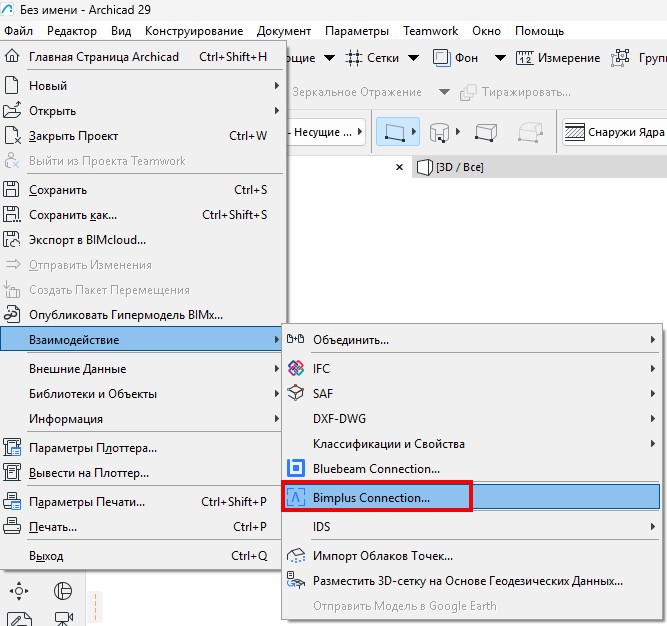The height and width of the screenshot is (626, 667).
Task: Click the SAF cube icon
Action: (296, 393)
